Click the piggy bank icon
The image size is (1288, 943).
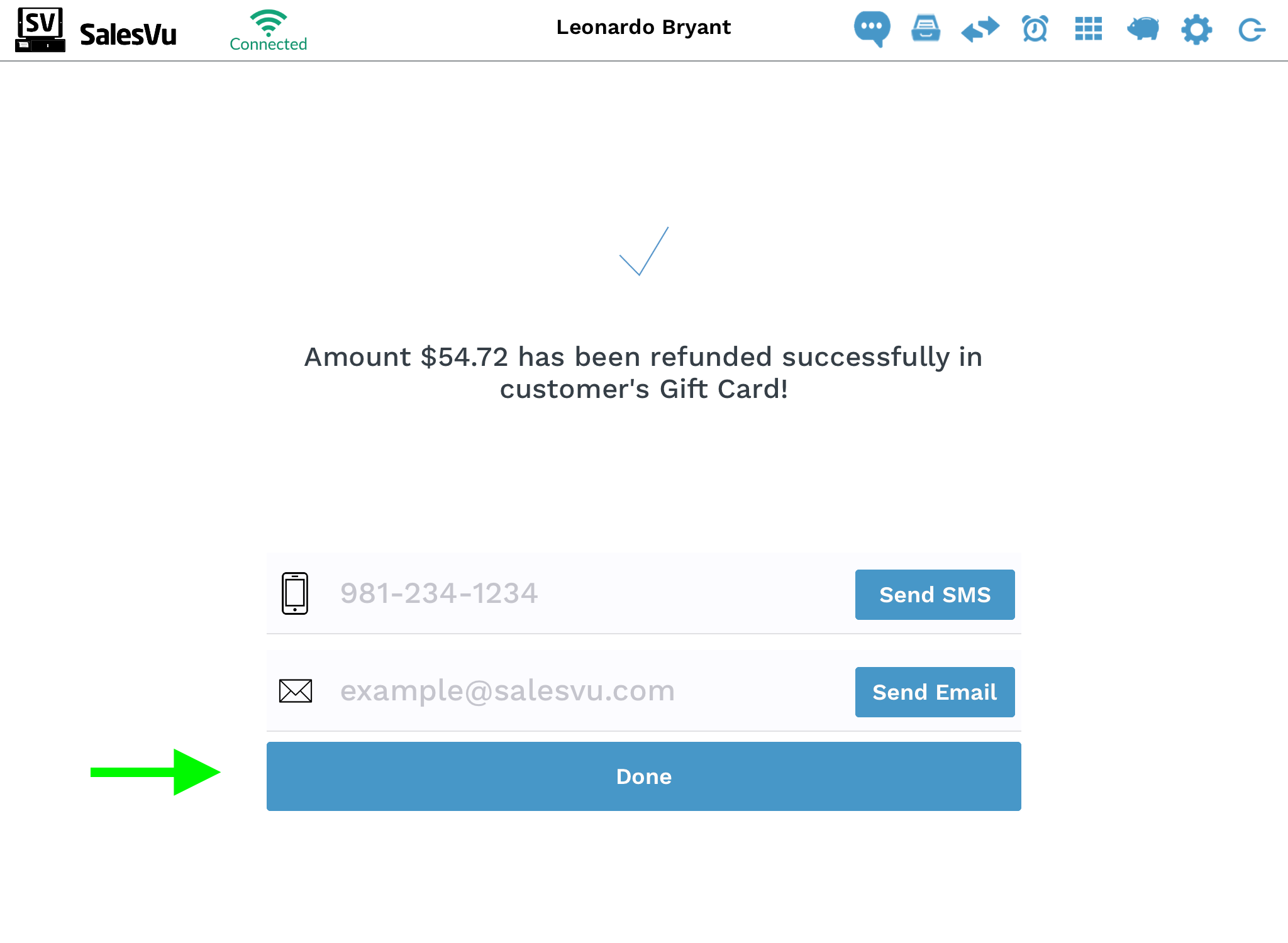(1143, 29)
